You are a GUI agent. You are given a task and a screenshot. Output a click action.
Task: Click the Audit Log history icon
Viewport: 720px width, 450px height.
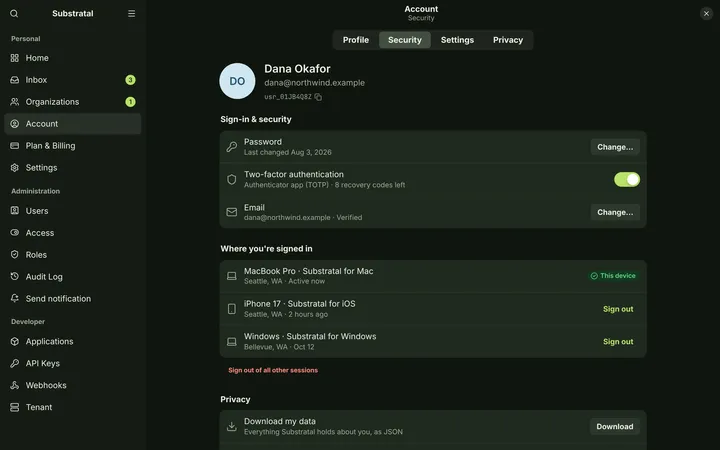tap(15, 276)
